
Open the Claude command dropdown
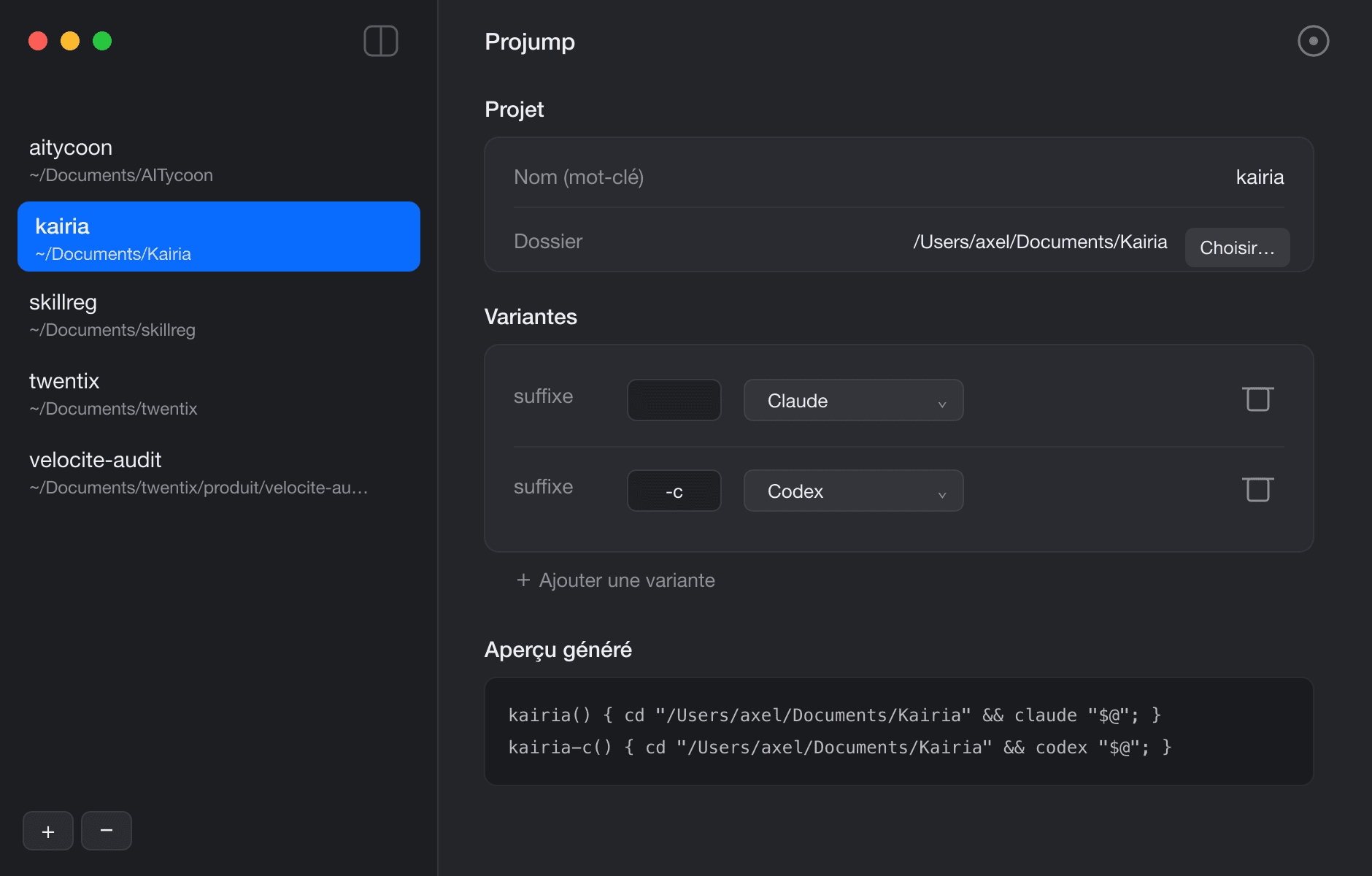(x=854, y=400)
